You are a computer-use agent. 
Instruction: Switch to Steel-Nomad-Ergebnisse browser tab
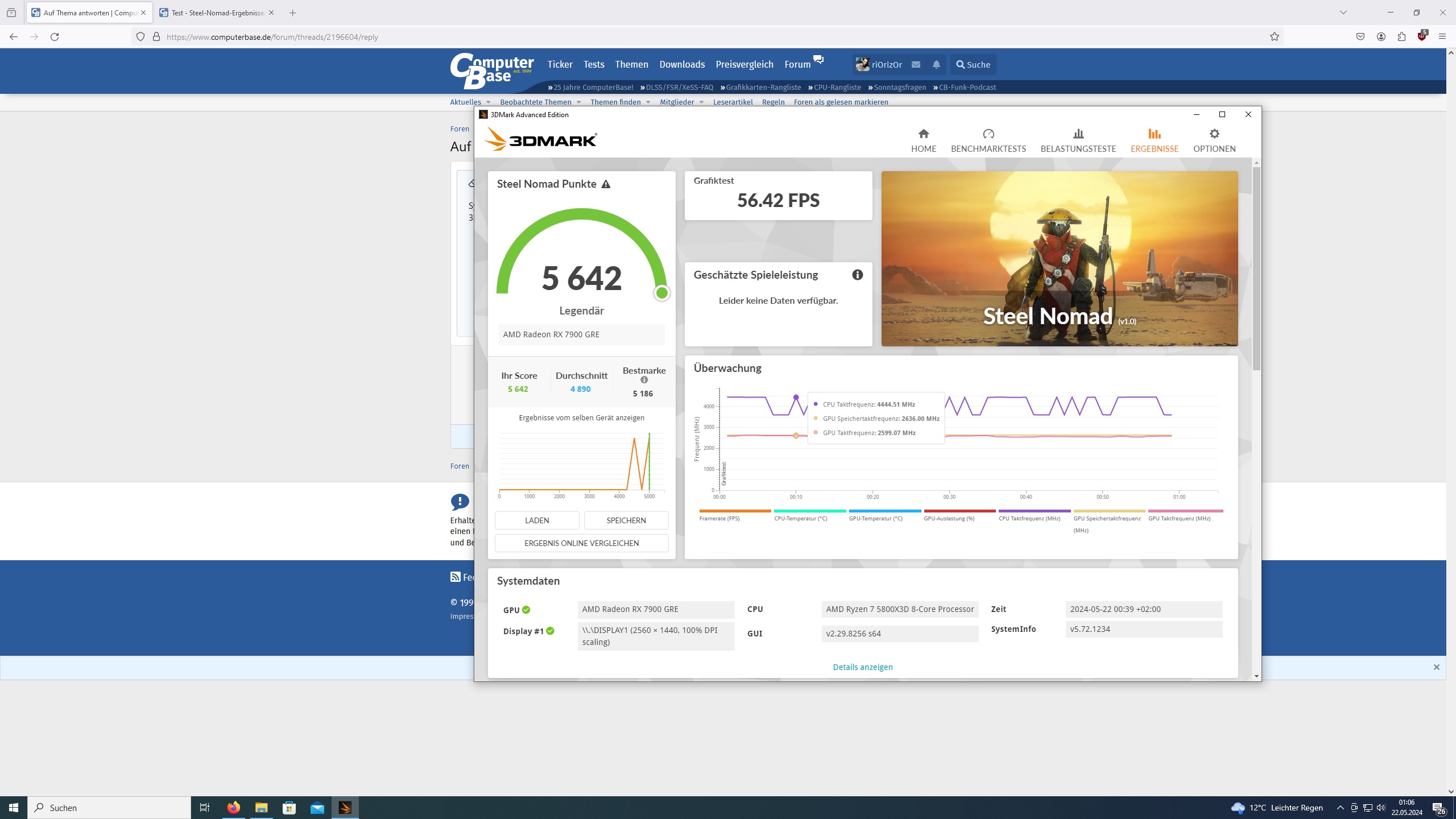pos(217,13)
